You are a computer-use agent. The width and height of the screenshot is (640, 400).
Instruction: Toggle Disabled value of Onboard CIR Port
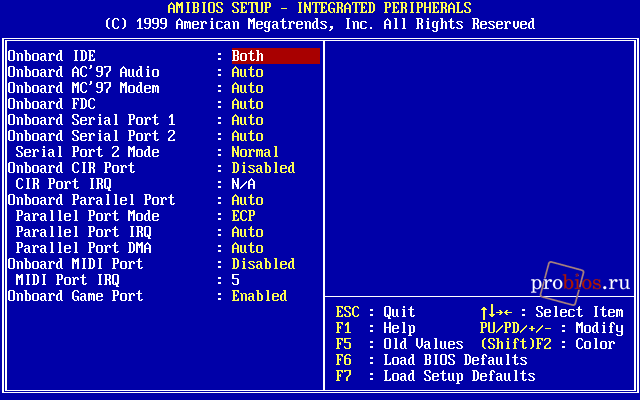[x=263, y=168]
